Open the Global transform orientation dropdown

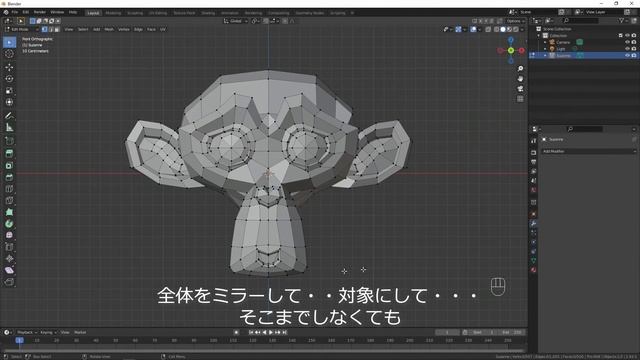pos(236,21)
